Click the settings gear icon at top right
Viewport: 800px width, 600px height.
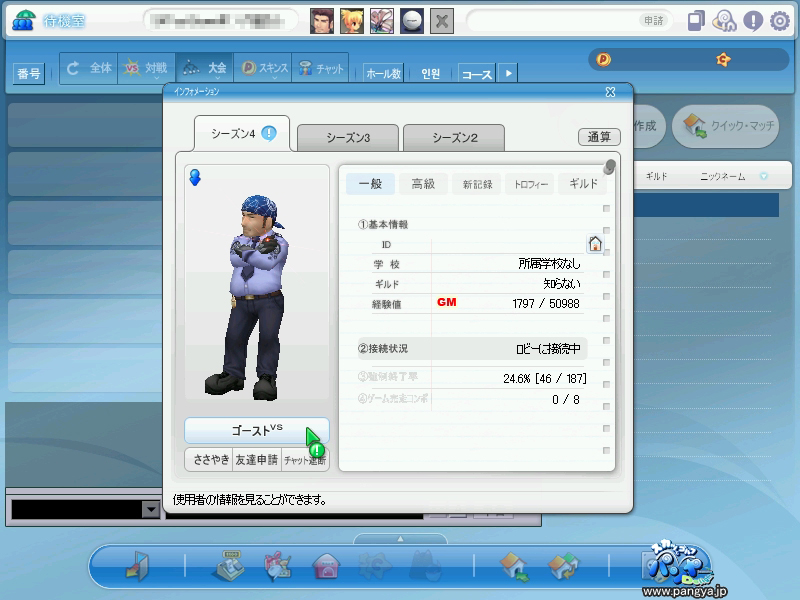(x=779, y=21)
